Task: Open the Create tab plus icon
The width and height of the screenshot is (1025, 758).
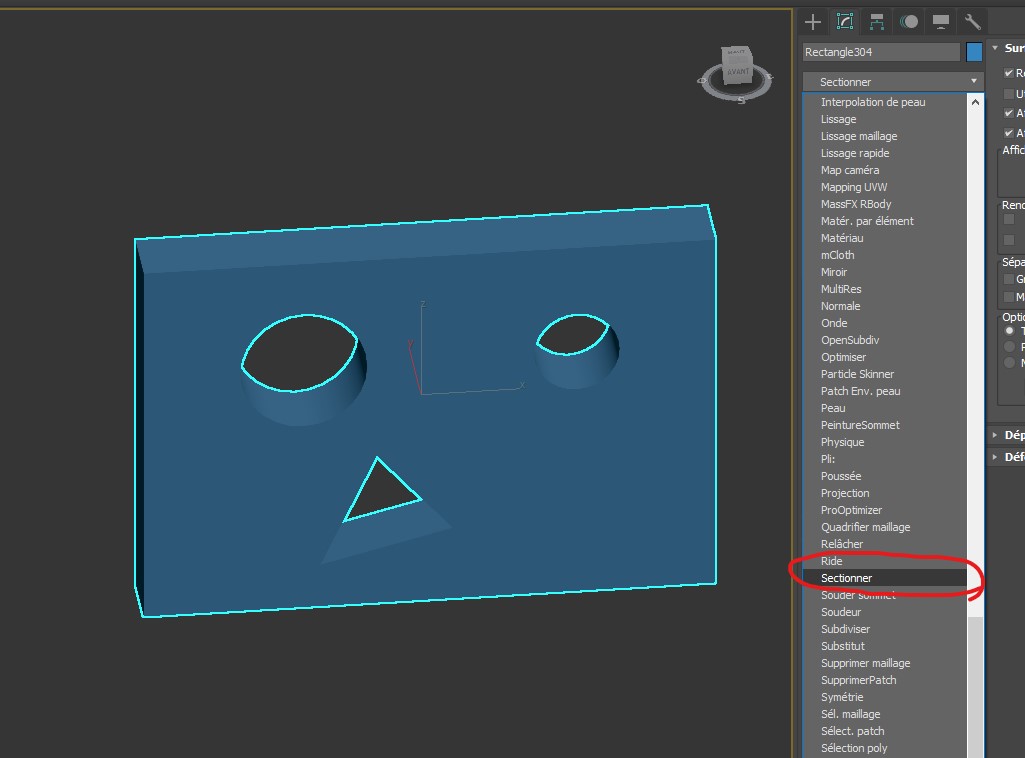Action: [813, 22]
